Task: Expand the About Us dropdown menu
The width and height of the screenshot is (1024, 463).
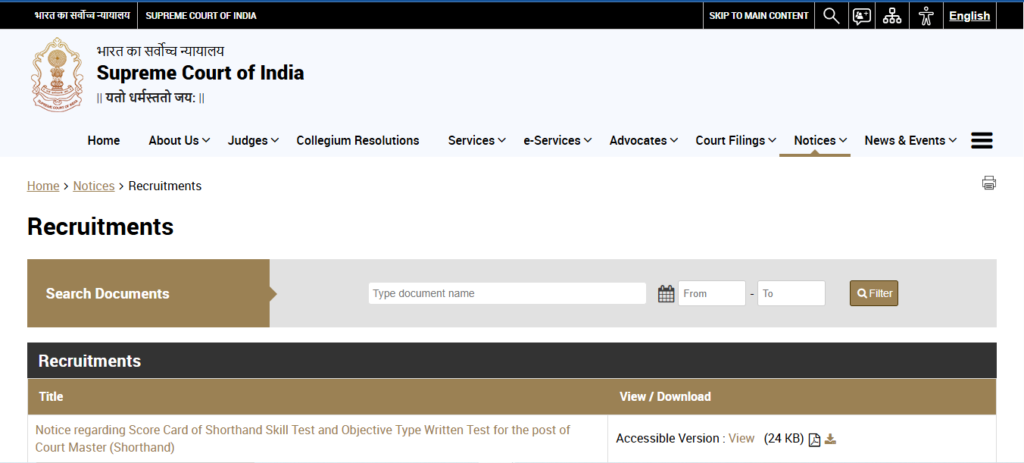Action: click(178, 141)
